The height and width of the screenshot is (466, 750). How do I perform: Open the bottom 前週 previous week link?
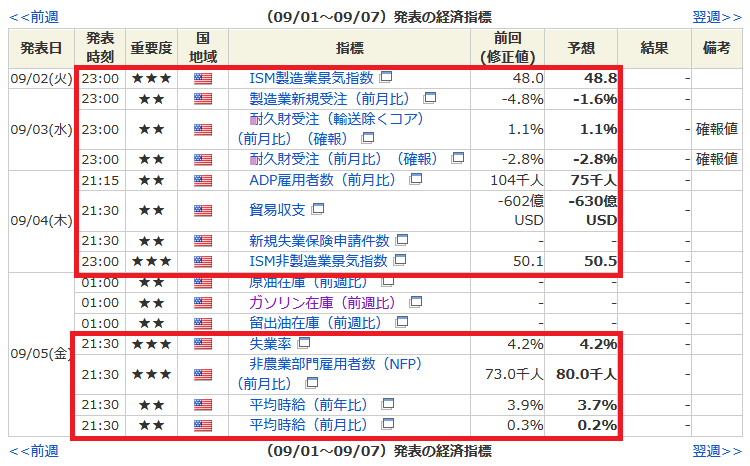(x=33, y=451)
